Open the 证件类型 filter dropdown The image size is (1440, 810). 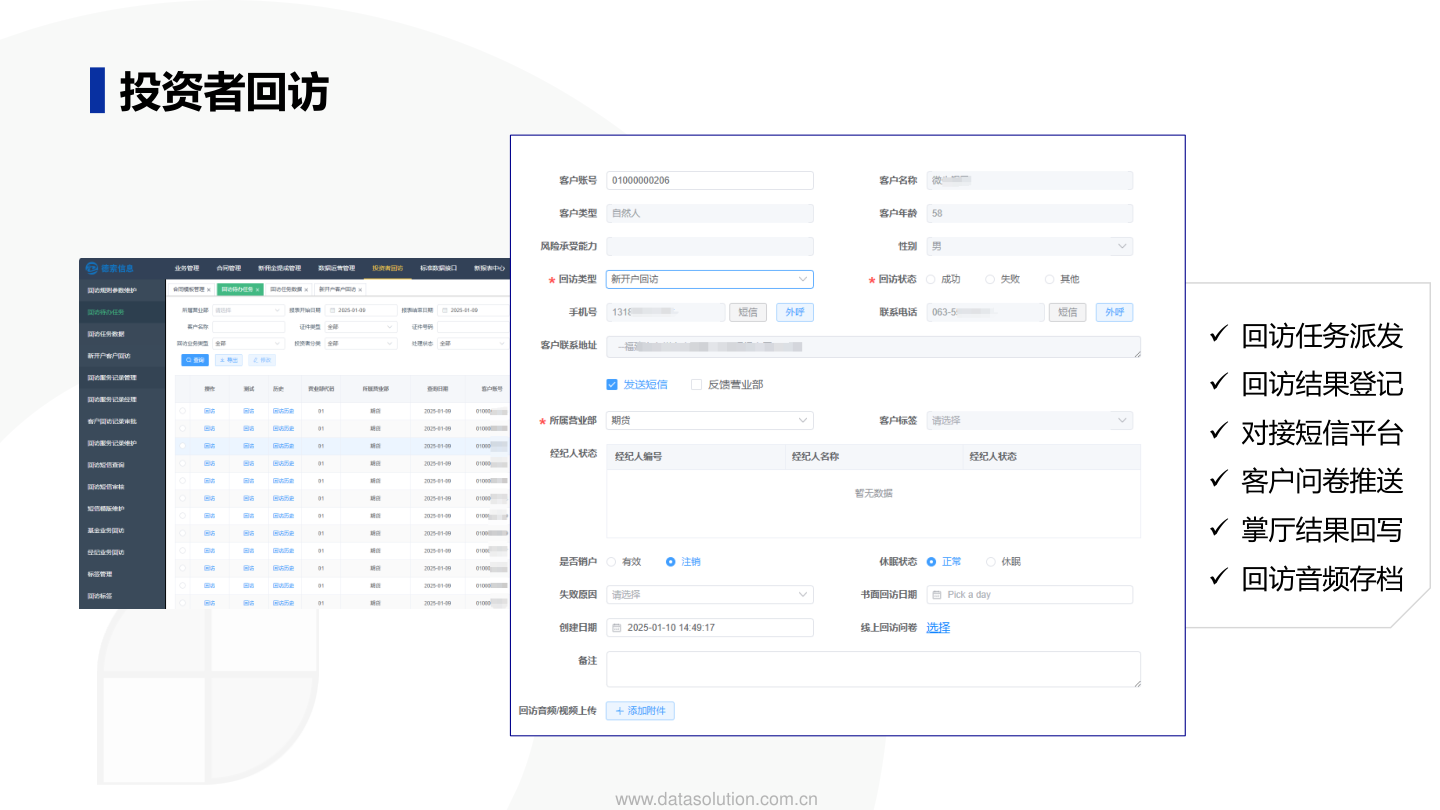coord(361,327)
